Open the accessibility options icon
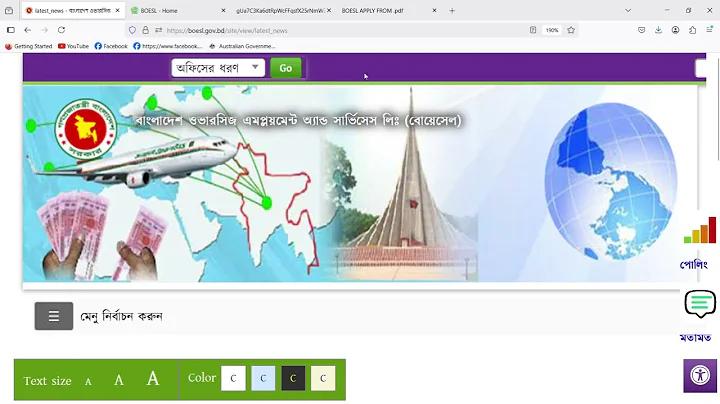 point(700,376)
